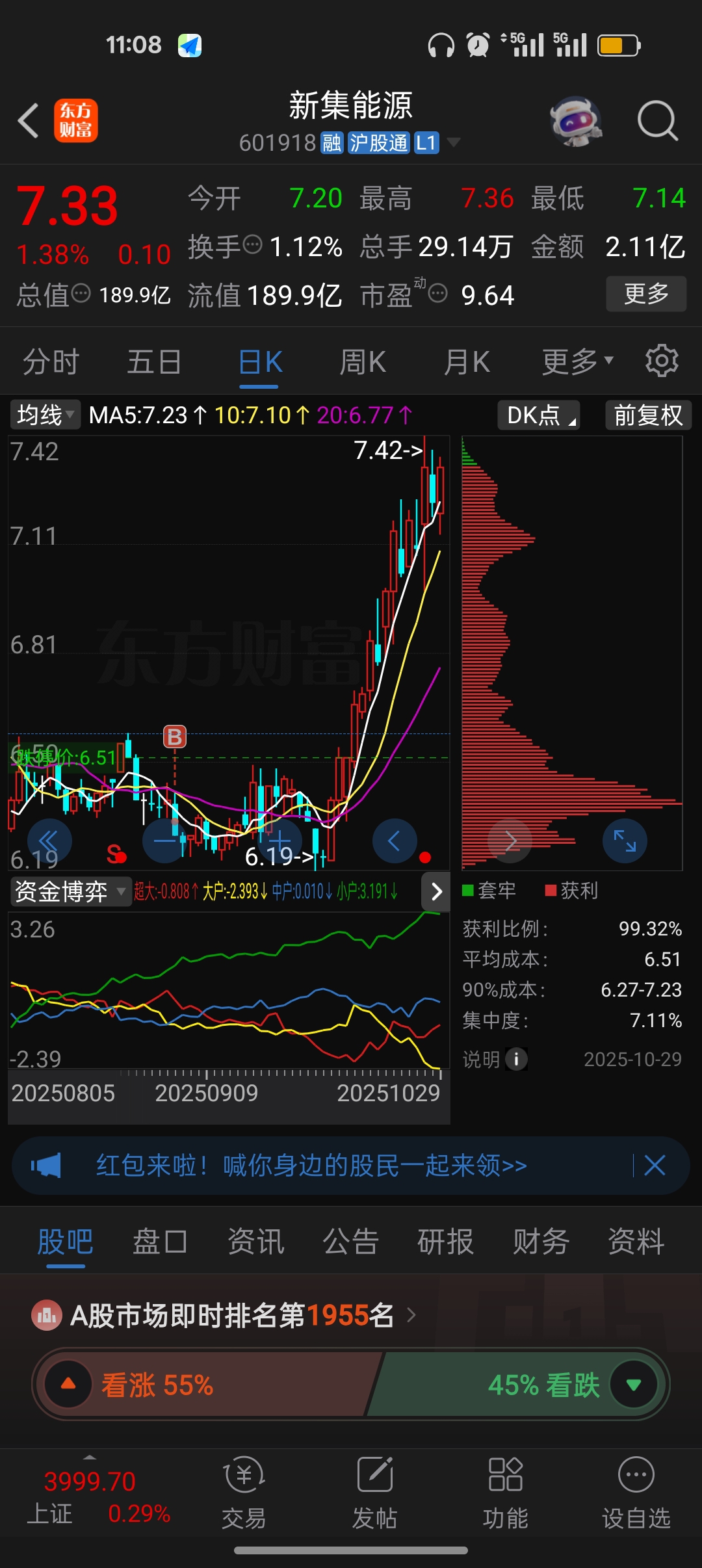Tap the 7.33 current price
Viewport: 702px width, 1568px height.
(67, 206)
